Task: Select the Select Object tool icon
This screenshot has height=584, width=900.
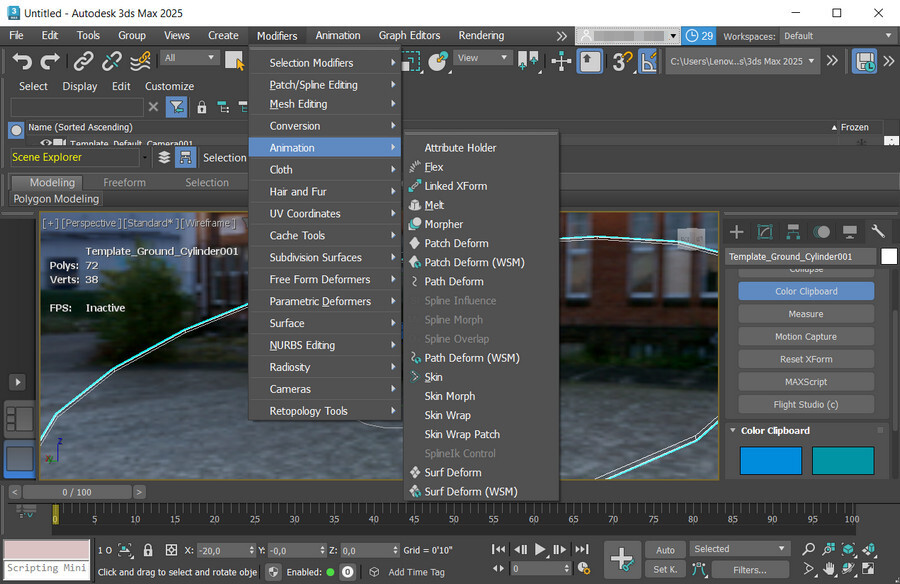Action: coord(234,61)
